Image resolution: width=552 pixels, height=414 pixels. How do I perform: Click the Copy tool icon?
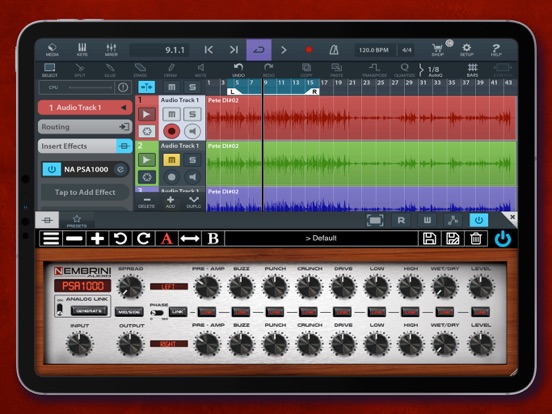tap(306, 70)
